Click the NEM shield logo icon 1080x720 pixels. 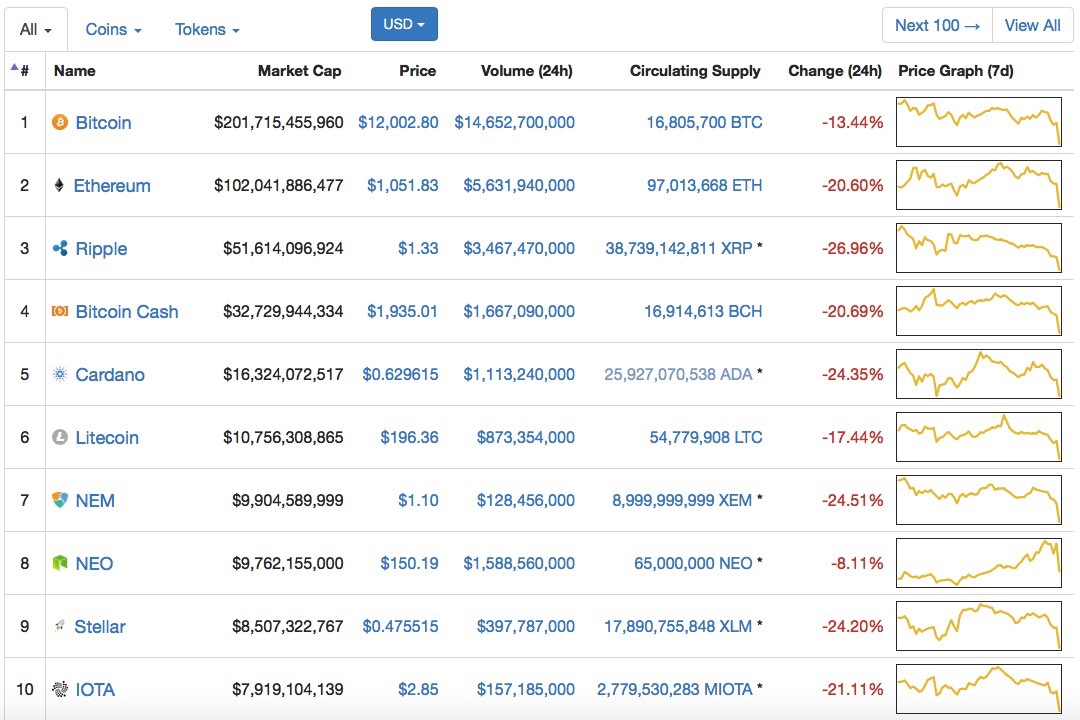click(60, 500)
